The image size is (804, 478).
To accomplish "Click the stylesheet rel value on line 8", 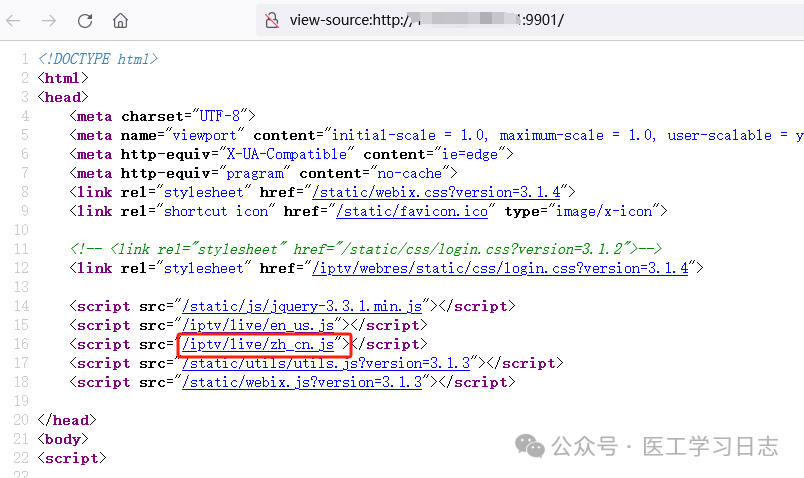I will coord(204,192).
